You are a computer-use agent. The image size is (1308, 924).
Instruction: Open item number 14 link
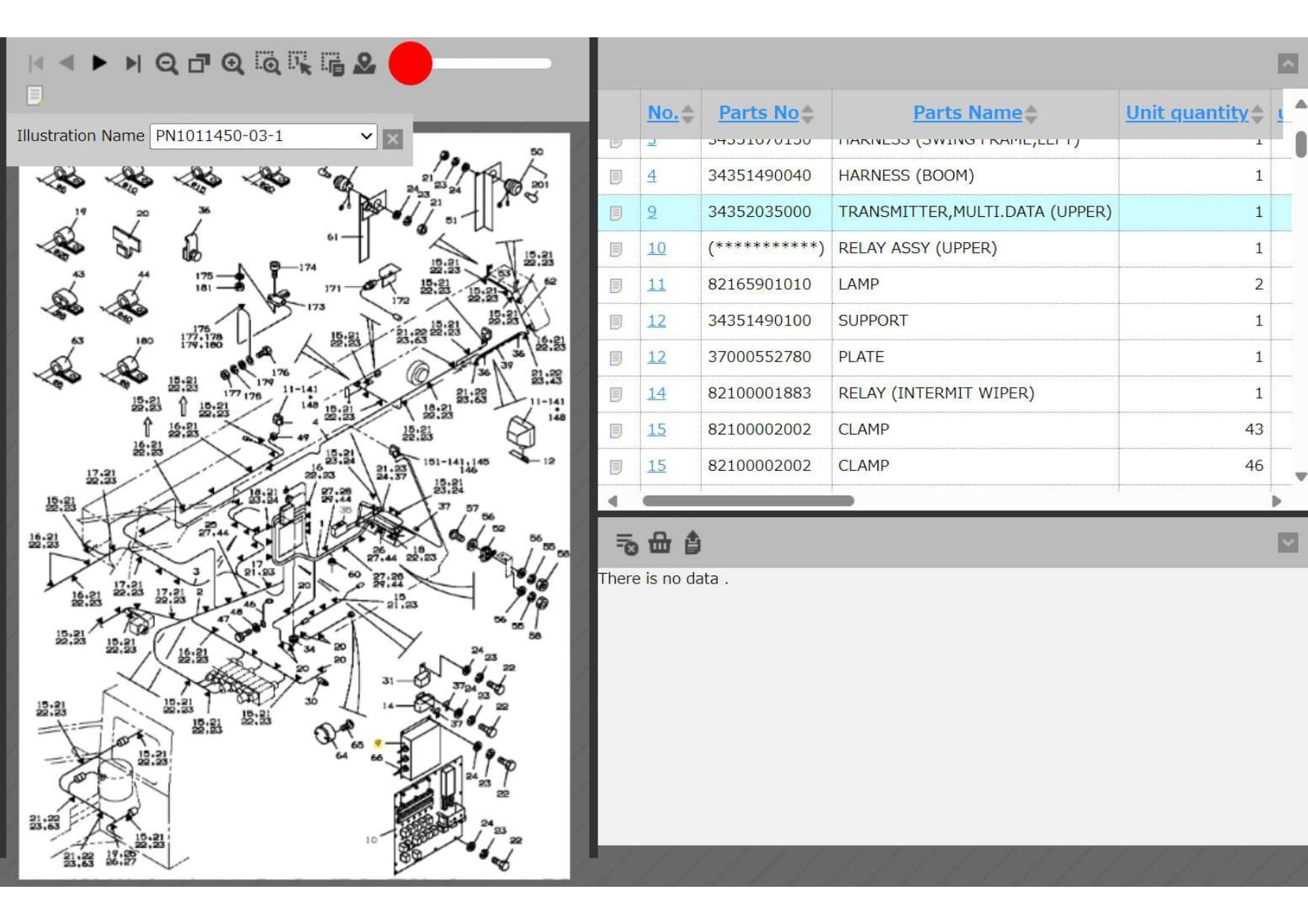point(657,393)
